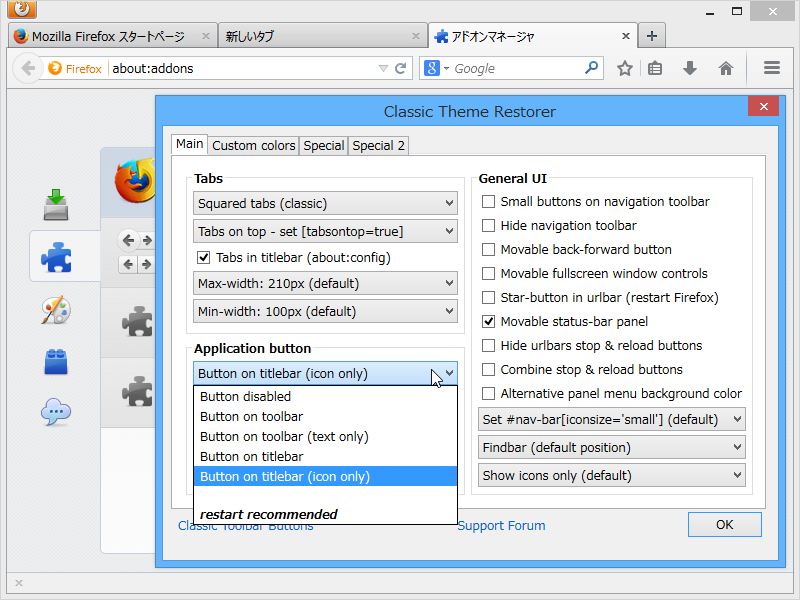Open the Set #nav-bar iconsize dropdown
Screen dimensions: 800x600
612,419
